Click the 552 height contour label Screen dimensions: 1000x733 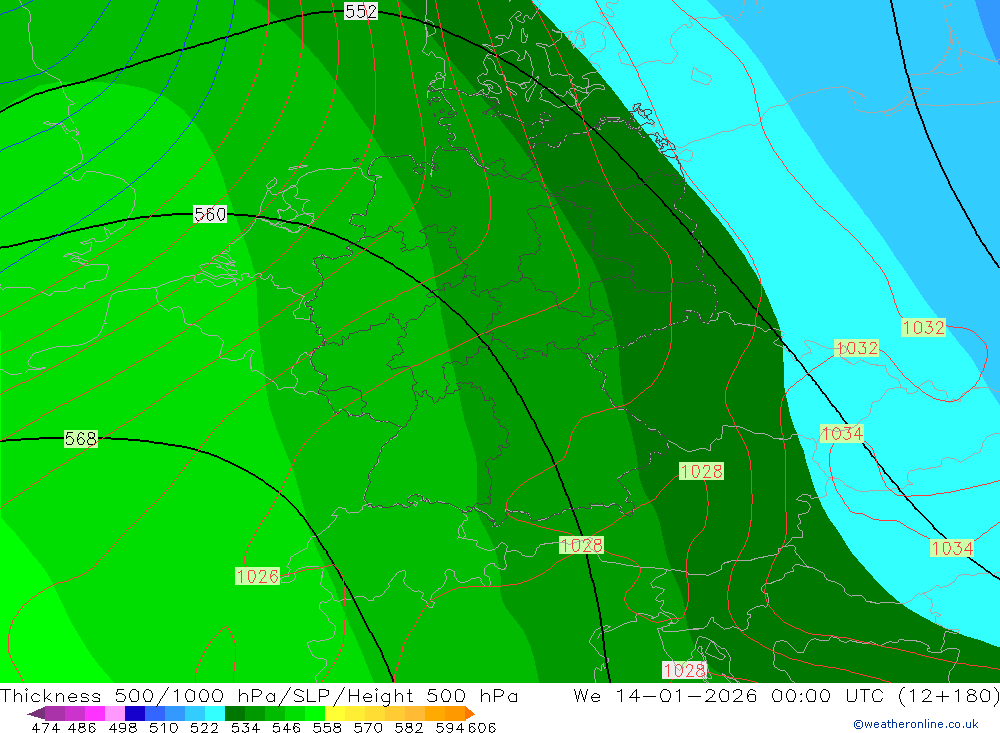click(361, 11)
